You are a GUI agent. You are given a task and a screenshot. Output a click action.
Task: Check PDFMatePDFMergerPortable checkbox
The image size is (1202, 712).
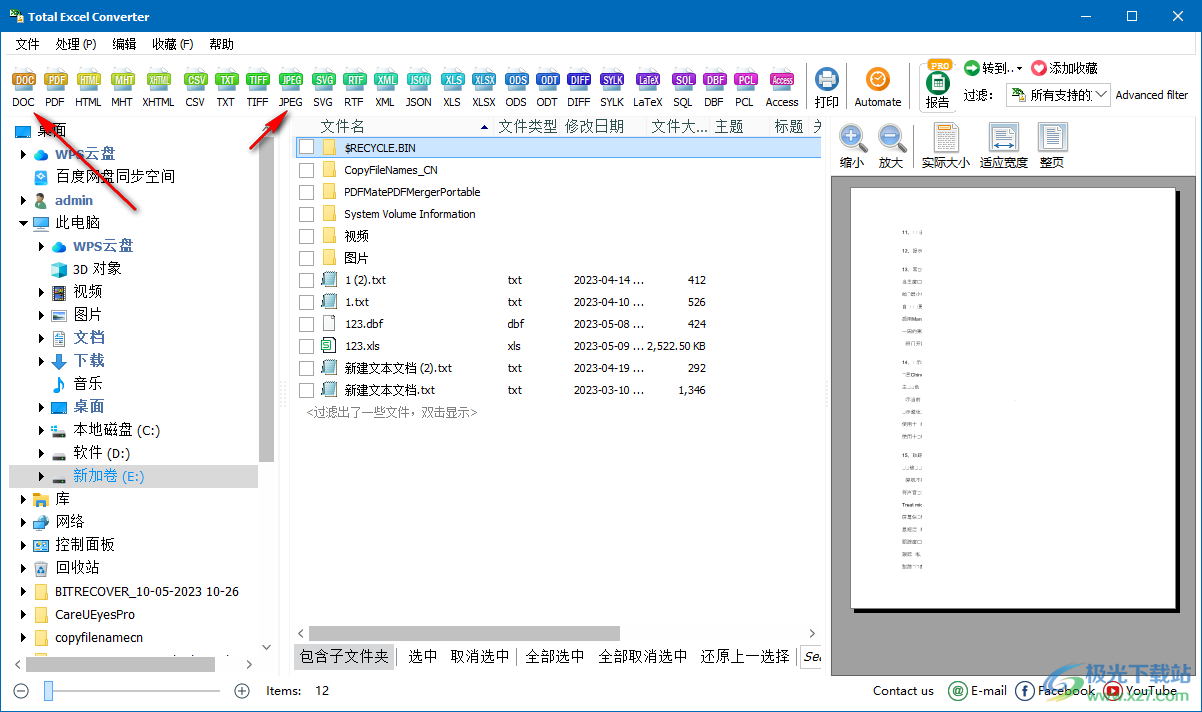coord(307,192)
